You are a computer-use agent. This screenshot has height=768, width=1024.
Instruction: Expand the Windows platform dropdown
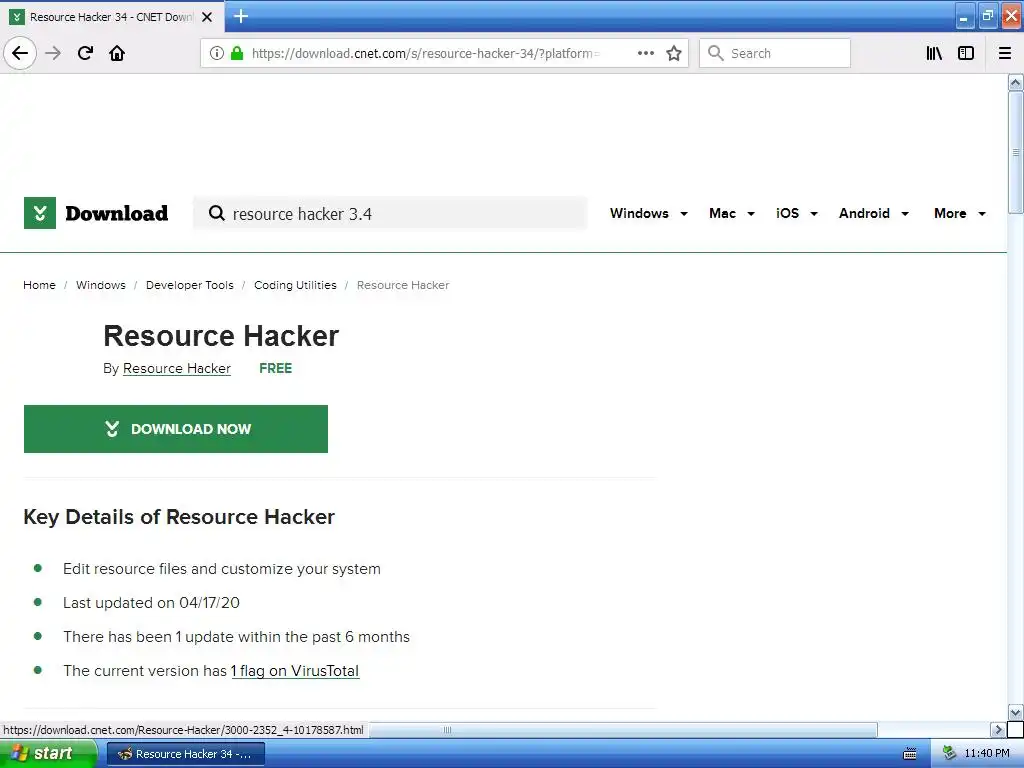[x=648, y=213]
